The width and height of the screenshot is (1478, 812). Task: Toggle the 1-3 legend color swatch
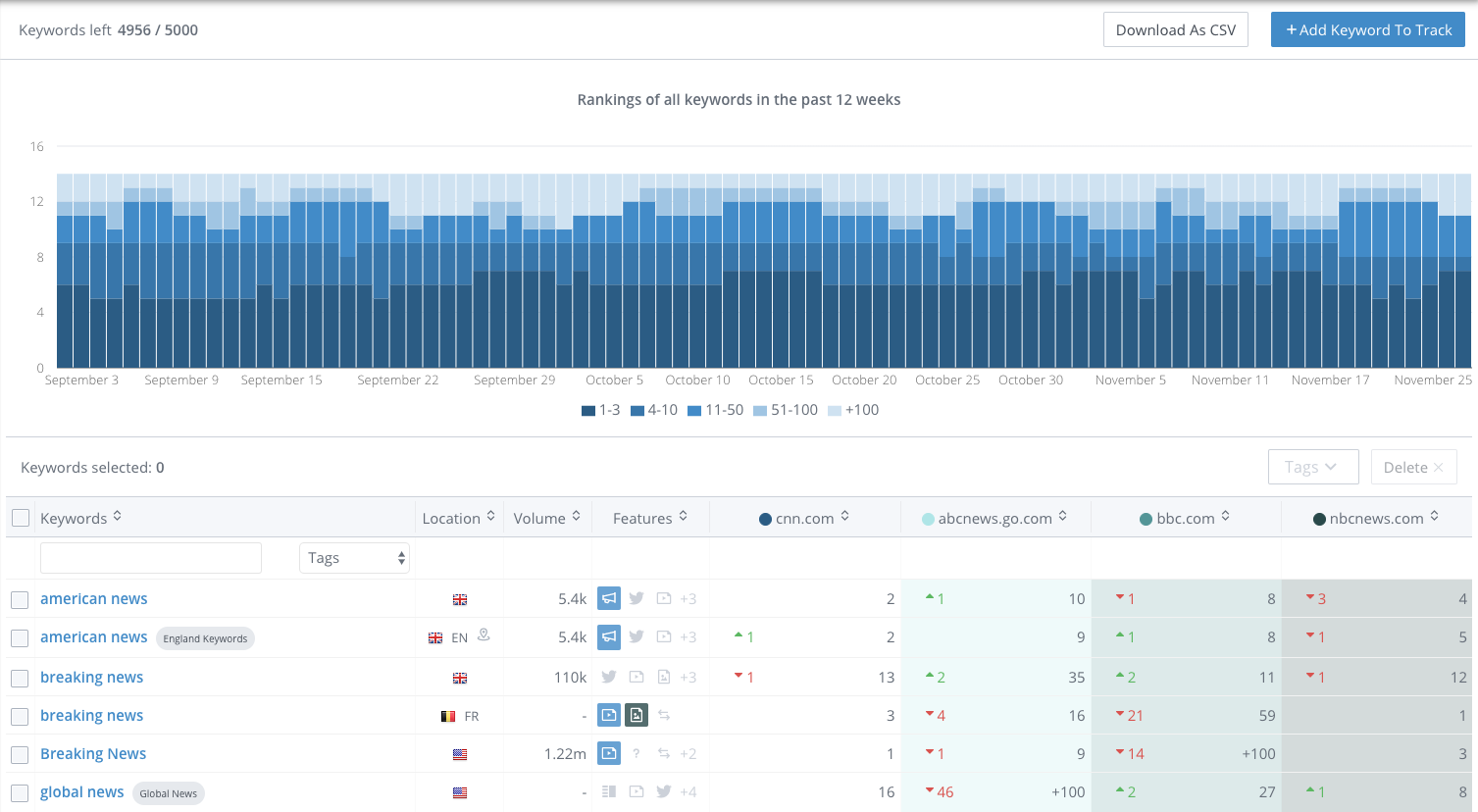(588, 411)
